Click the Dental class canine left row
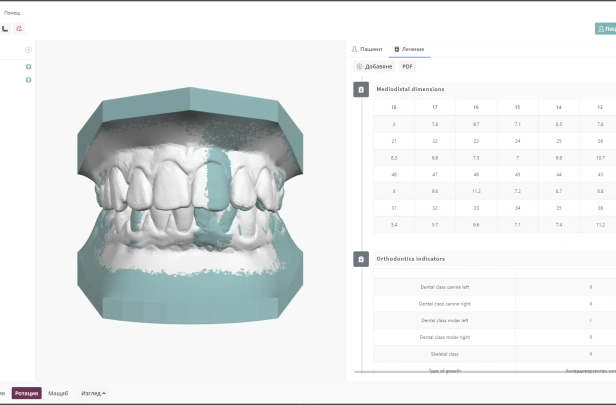Image resolution: width=616 pixels, height=405 pixels. point(495,287)
